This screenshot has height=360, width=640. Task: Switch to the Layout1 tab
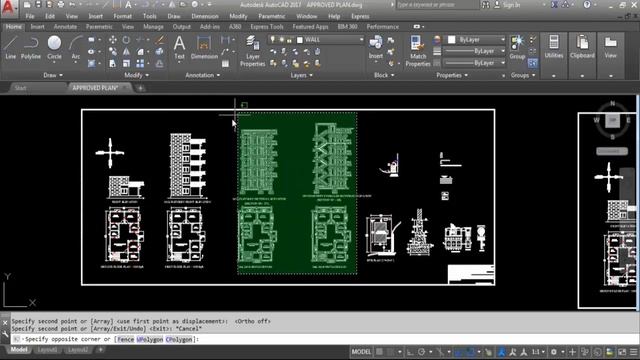click(47, 350)
